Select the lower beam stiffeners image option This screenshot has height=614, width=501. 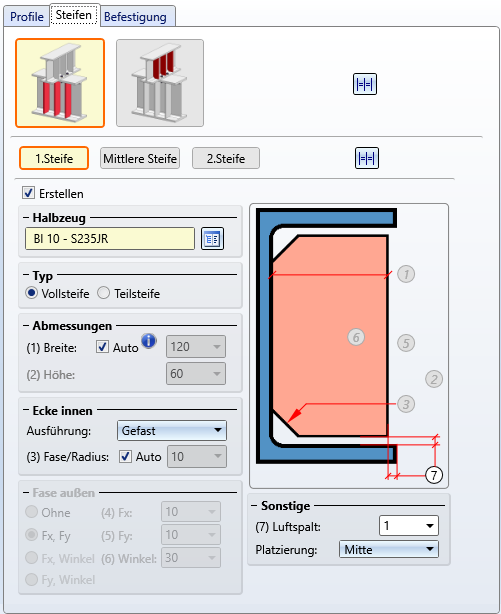point(60,83)
